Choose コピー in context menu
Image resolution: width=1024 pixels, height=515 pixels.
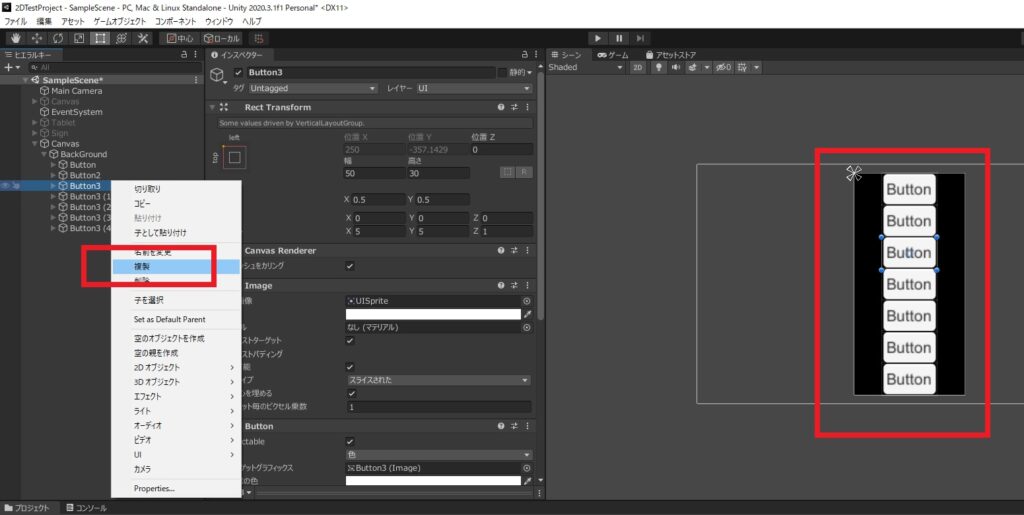click(176, 203)
